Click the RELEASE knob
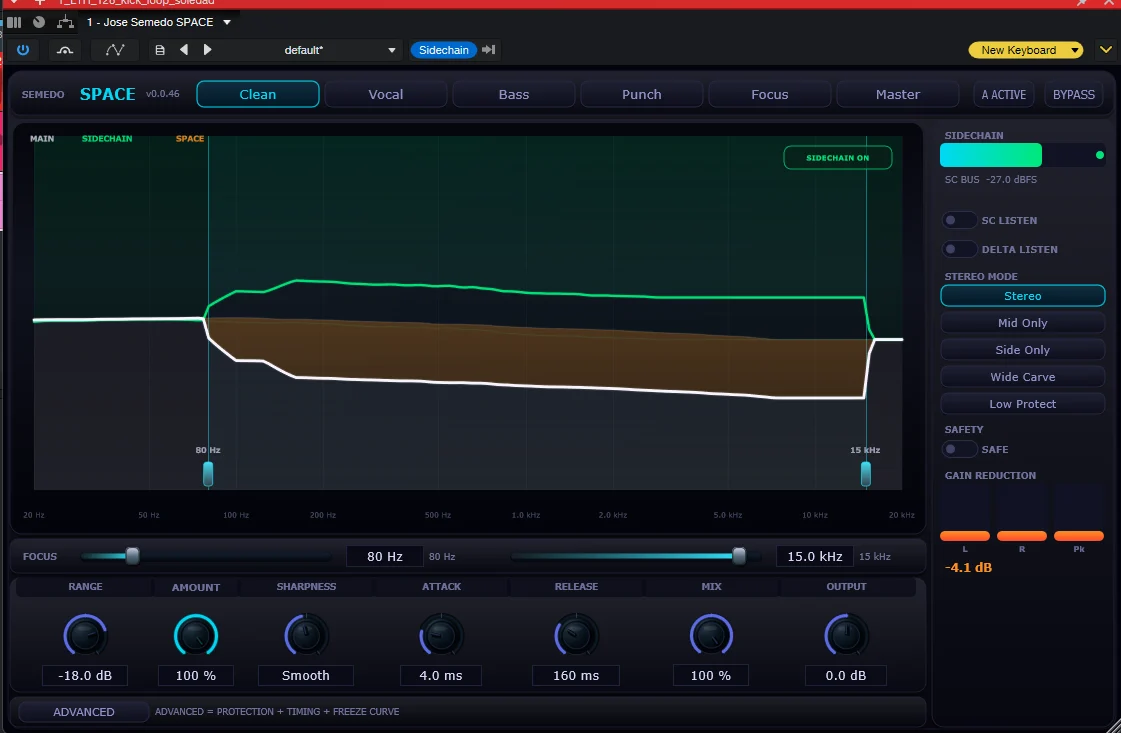This screenshot has width=1121, height=733. point(576,635)
